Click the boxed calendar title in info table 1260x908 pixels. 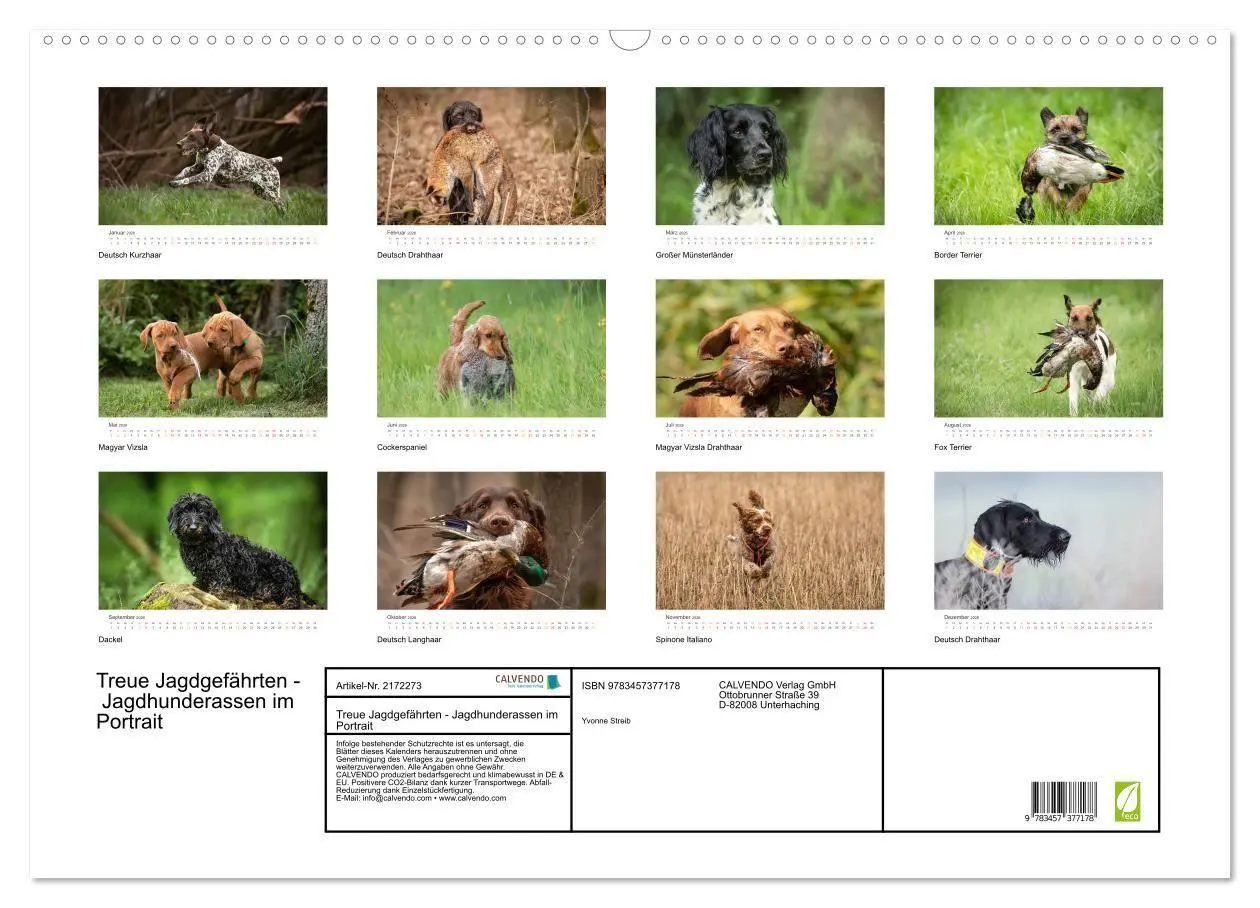click(x=447, y=720)
